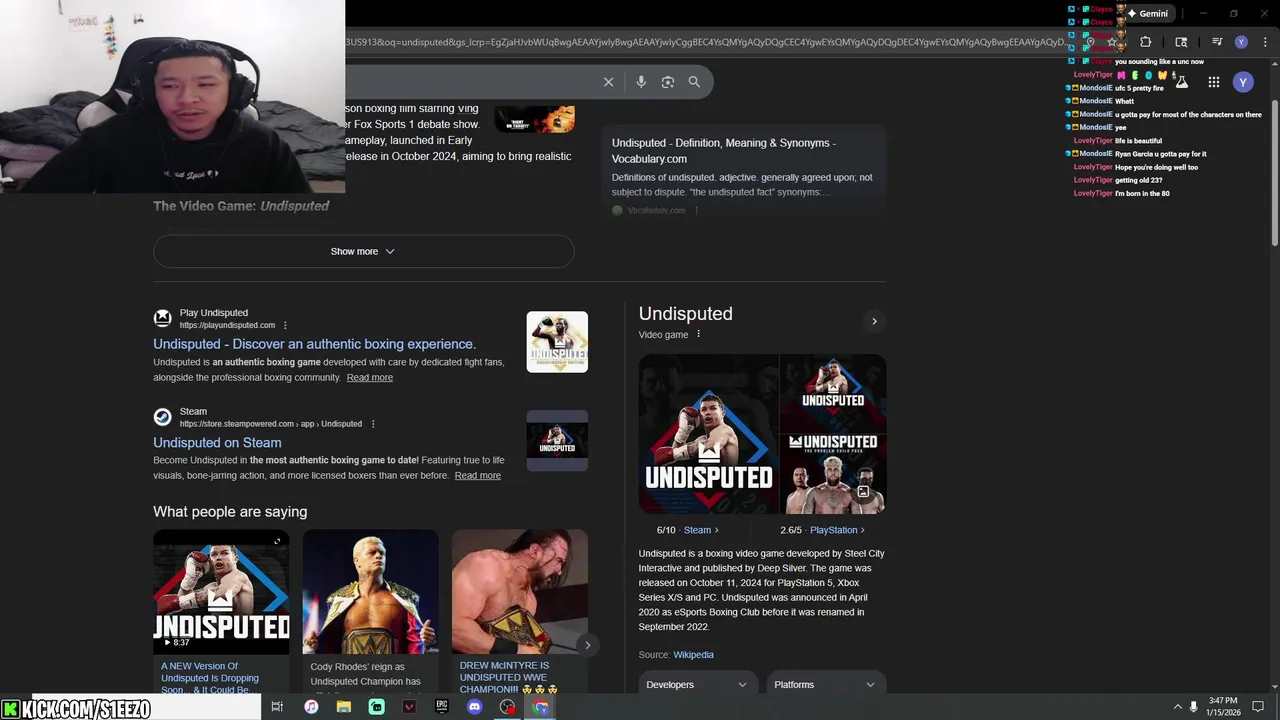Advance the What people are saying carousel
The width and height of the screenshot is (1280, 720).
[x=587, y=645]
